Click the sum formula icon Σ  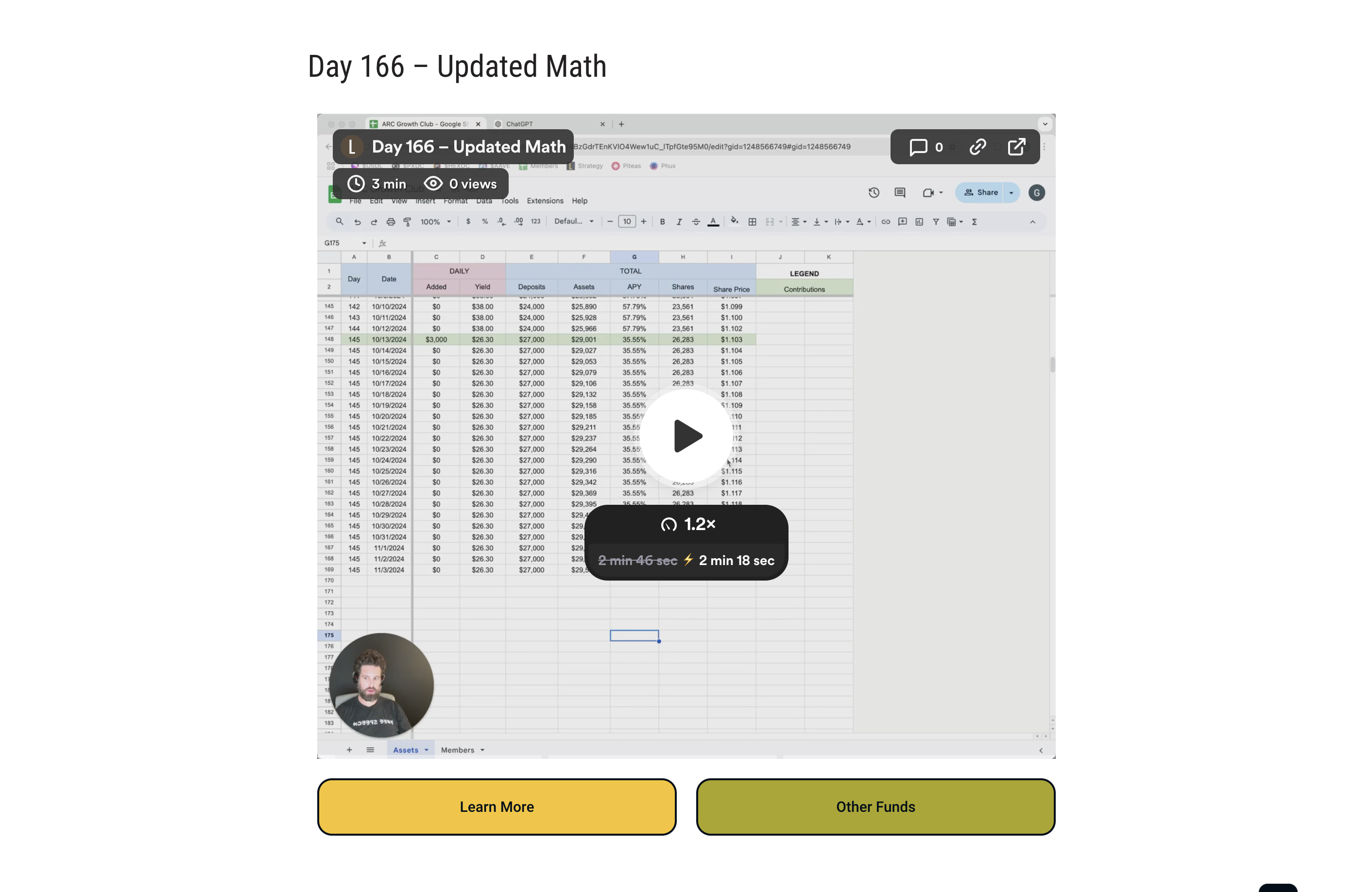click(974, 222)
